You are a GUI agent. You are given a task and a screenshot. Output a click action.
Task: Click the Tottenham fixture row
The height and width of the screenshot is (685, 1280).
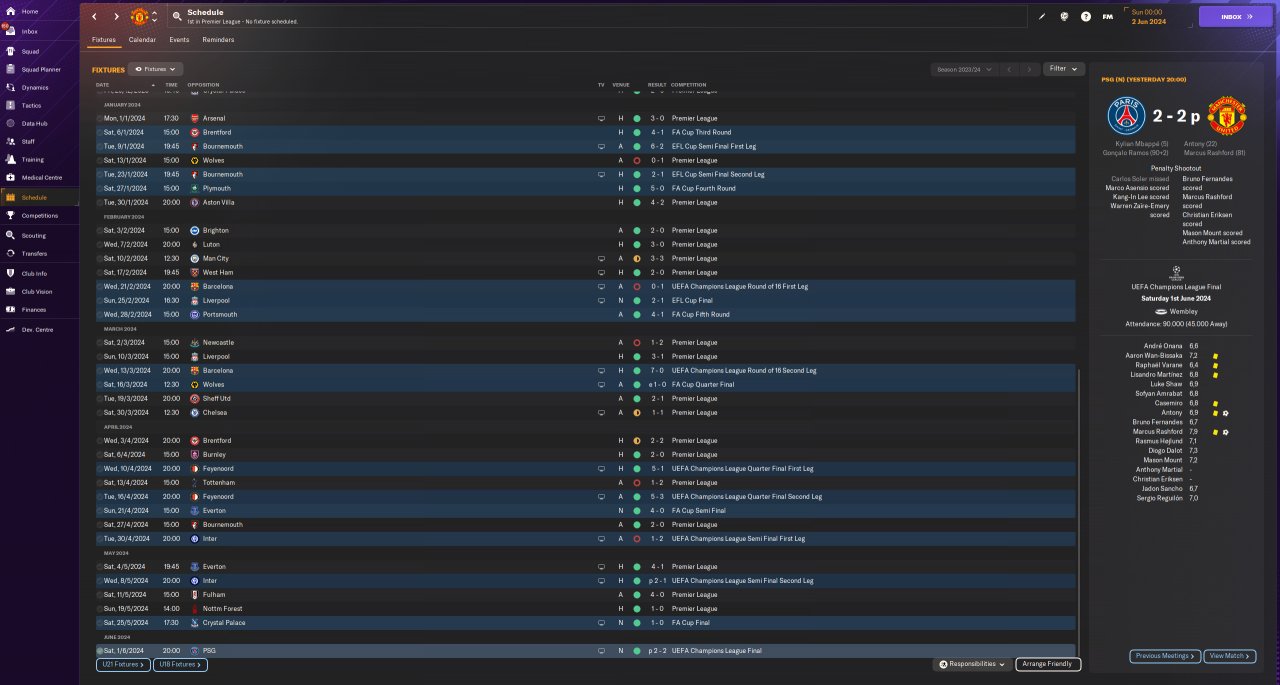point(586,483)
